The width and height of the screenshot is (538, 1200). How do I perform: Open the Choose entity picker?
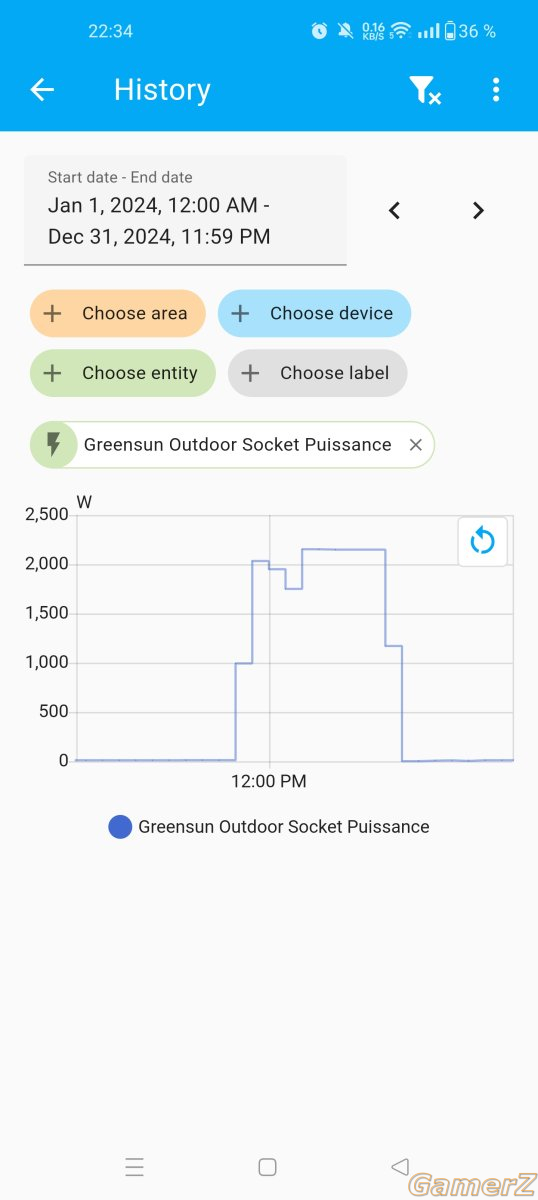click(x=122, y=373)
